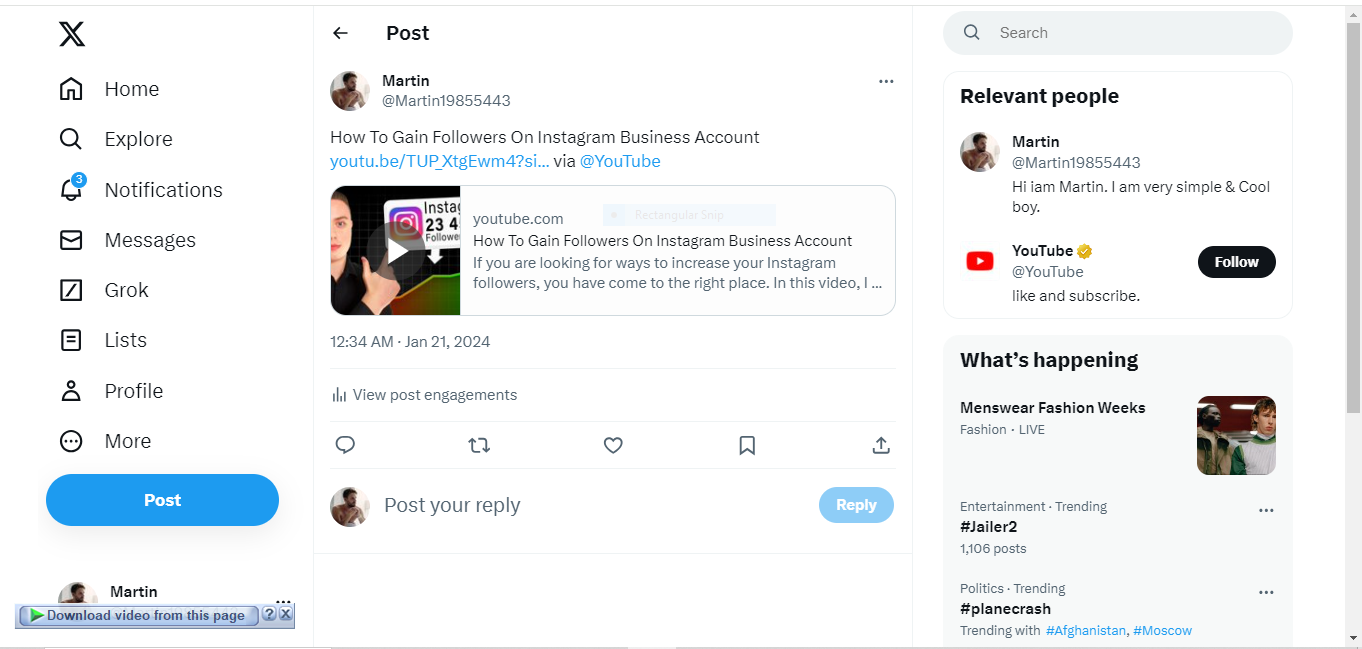Open the youtu.be link in the post
The width and height of the screenshot is (1362, 649).
coord(439,161)
